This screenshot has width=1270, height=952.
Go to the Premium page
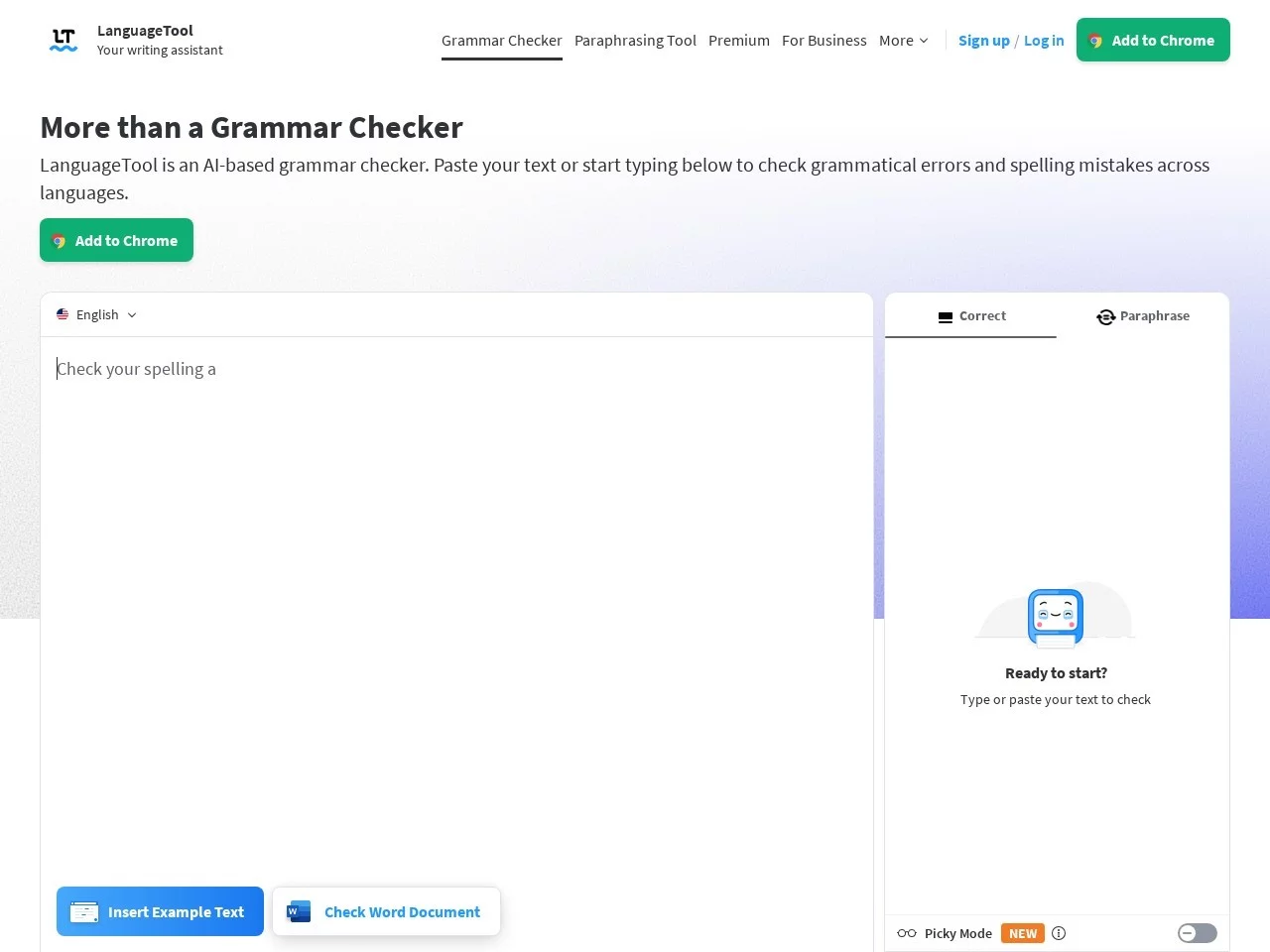point(738,41)
